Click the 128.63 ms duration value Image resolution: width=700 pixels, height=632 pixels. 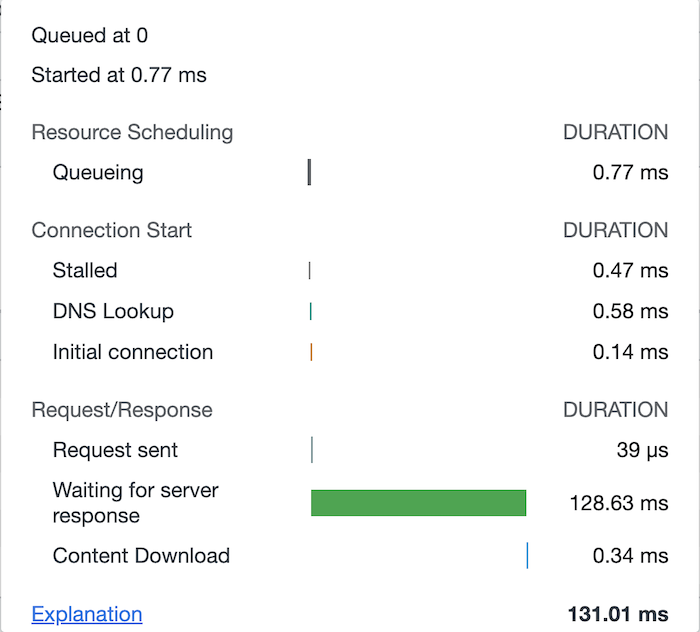coord(619,503)
